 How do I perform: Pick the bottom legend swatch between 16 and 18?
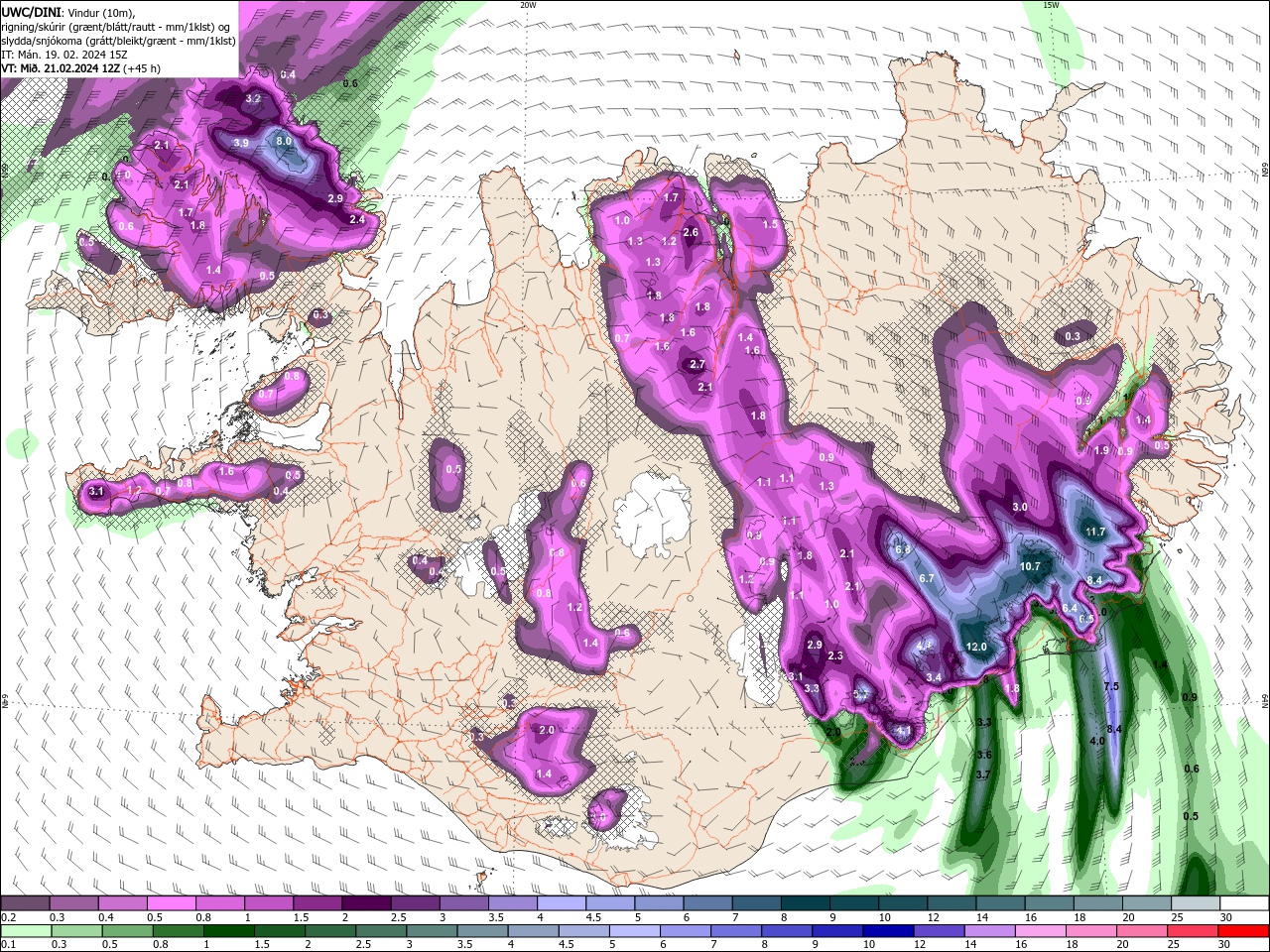click(1040, 931)
